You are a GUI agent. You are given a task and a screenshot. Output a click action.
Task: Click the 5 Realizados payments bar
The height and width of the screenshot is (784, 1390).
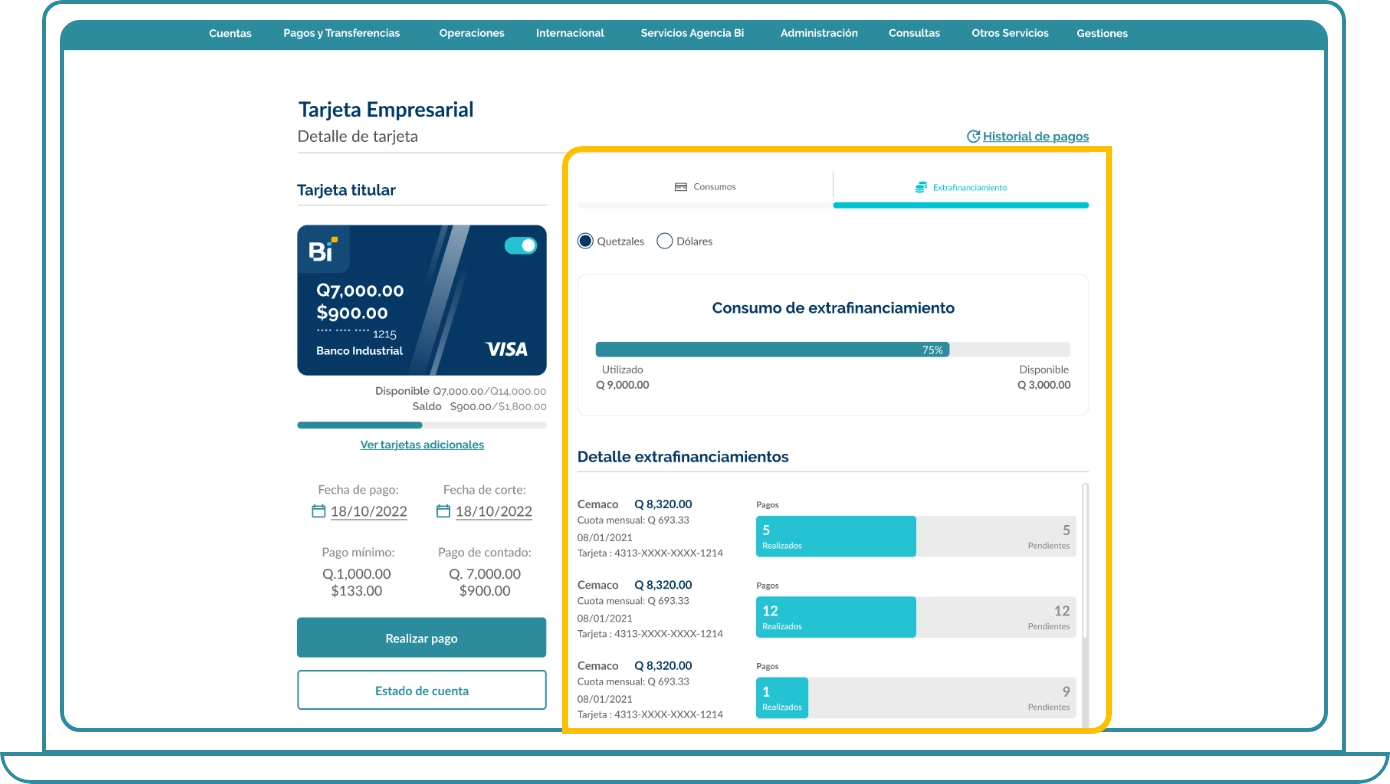click(x=836, y=536)
